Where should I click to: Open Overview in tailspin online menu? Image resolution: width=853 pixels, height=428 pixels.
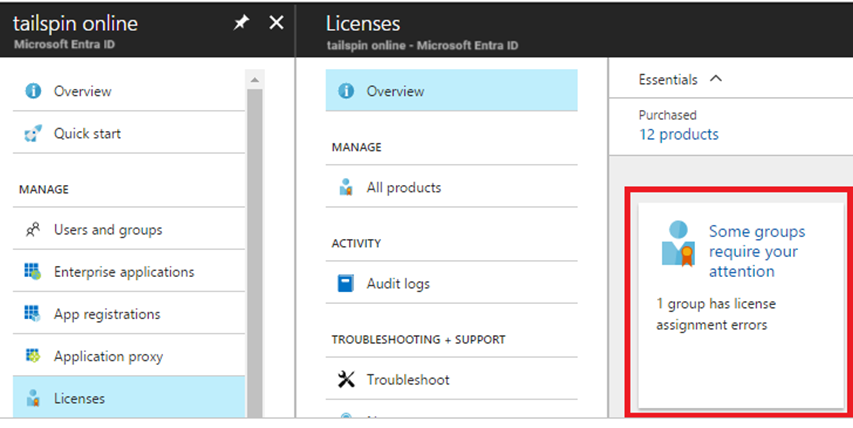point(129,91)
